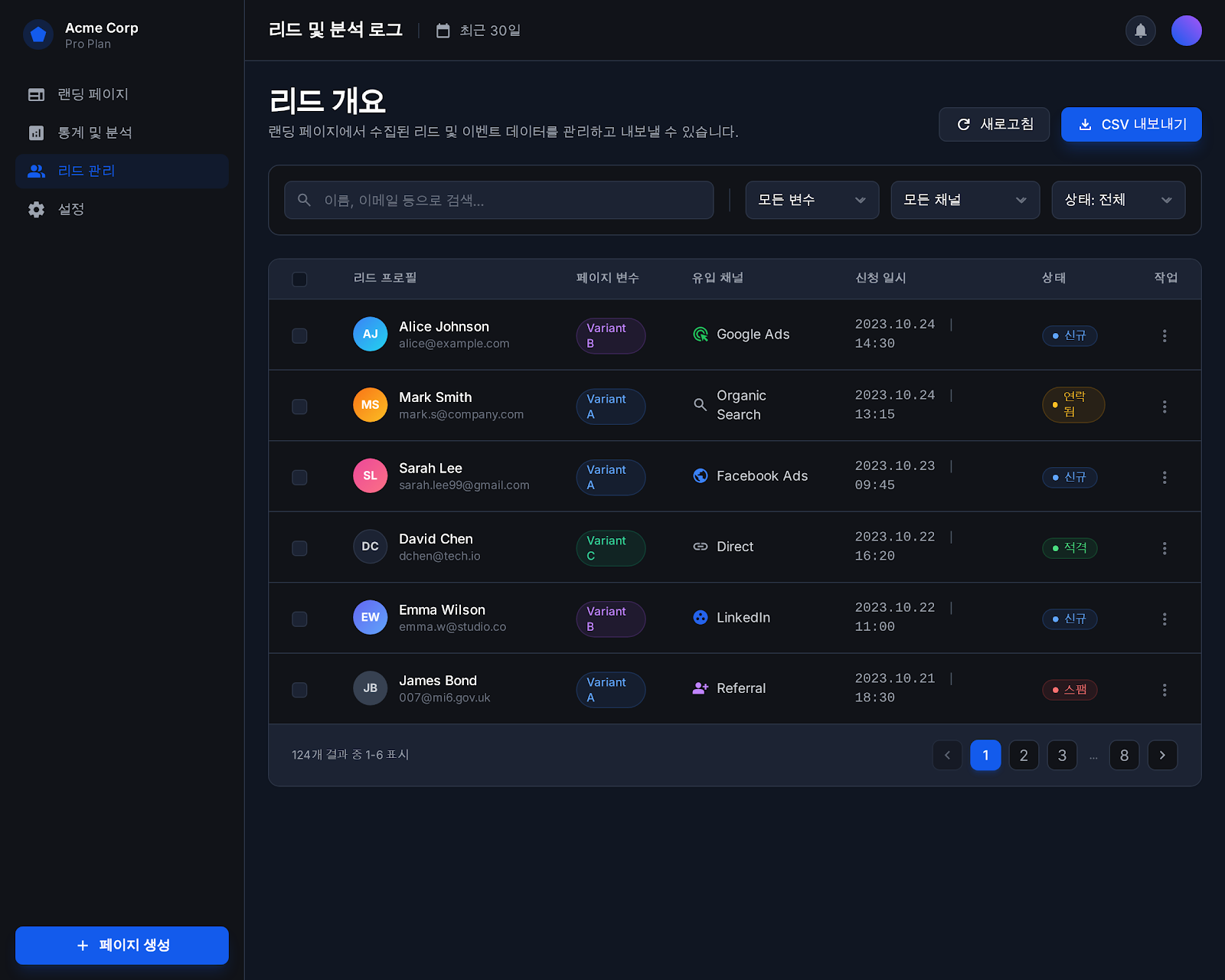Check the box for Mark Smith's row
Screen dimensions: 1225x980
pyautogui.click(x=299, y=407)
